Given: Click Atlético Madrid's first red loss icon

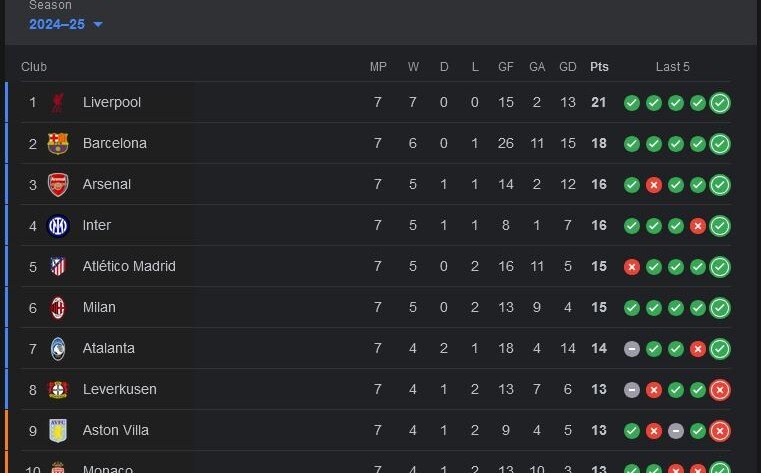Looking at the screenshot, I should [632, 266].
